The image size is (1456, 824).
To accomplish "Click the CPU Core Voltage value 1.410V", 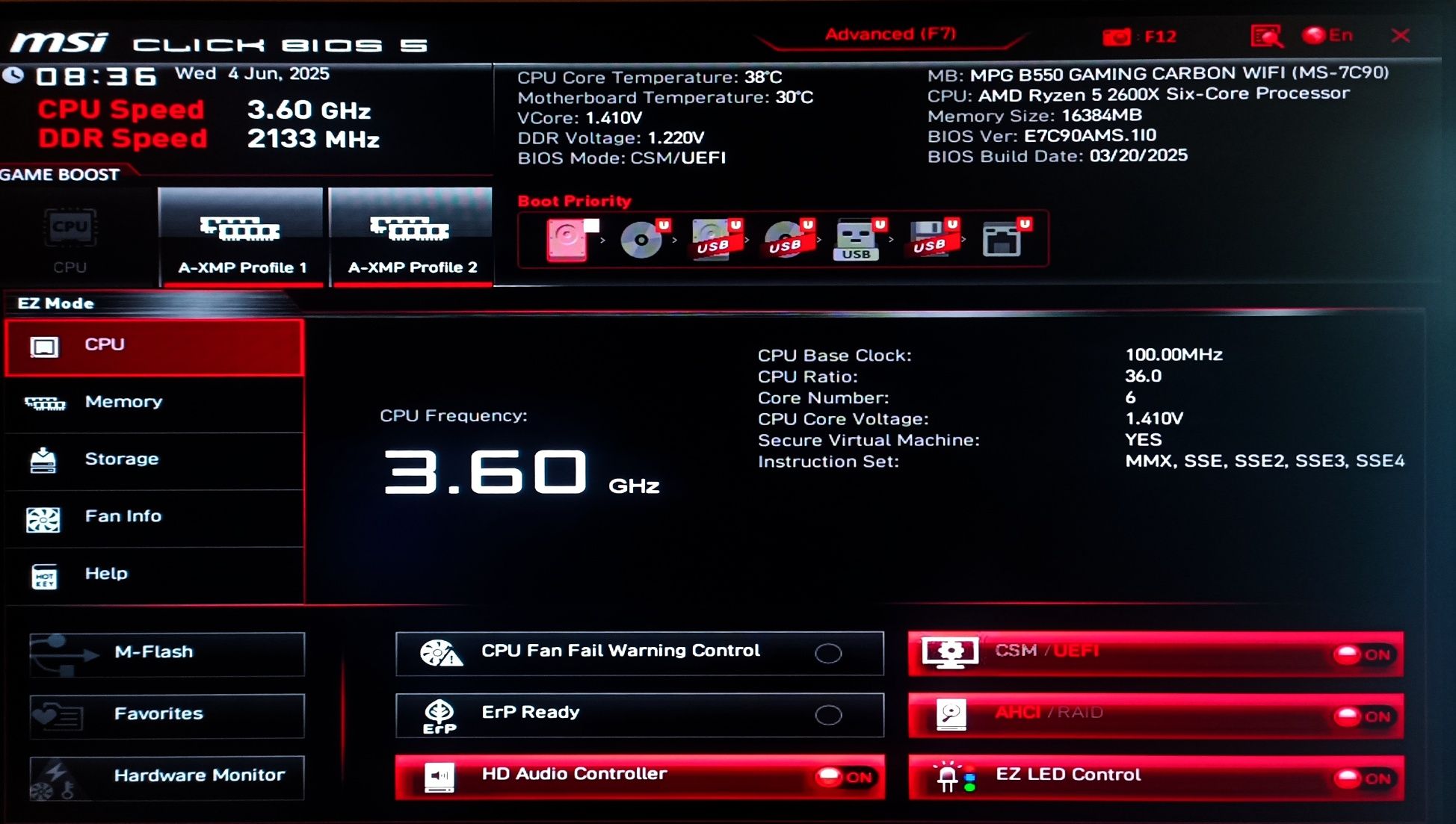I will [1154, 418].
